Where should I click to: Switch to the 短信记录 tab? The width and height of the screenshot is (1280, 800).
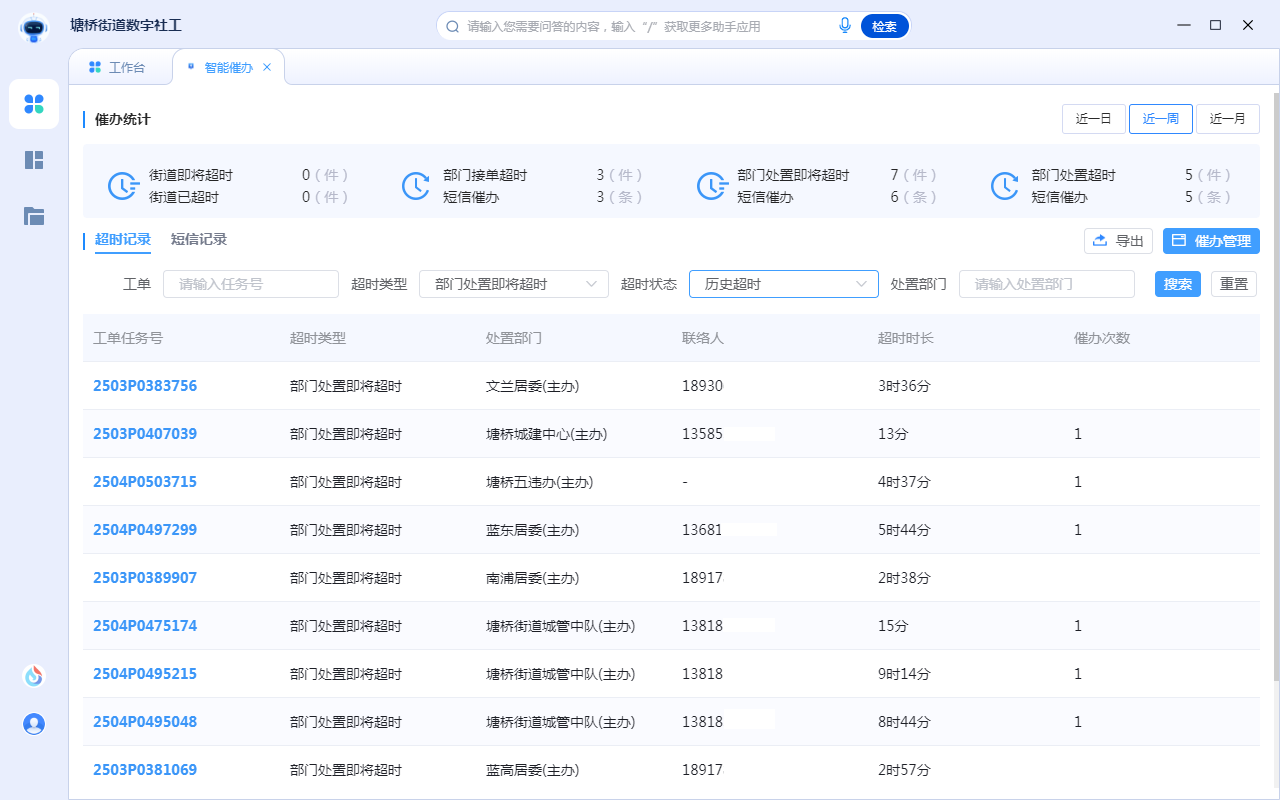tap(199, 240)
